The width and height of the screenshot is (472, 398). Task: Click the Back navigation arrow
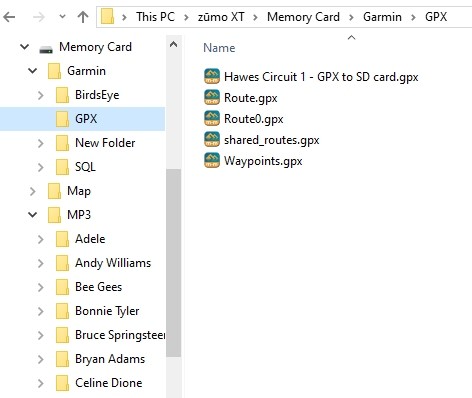pos(9,17)
